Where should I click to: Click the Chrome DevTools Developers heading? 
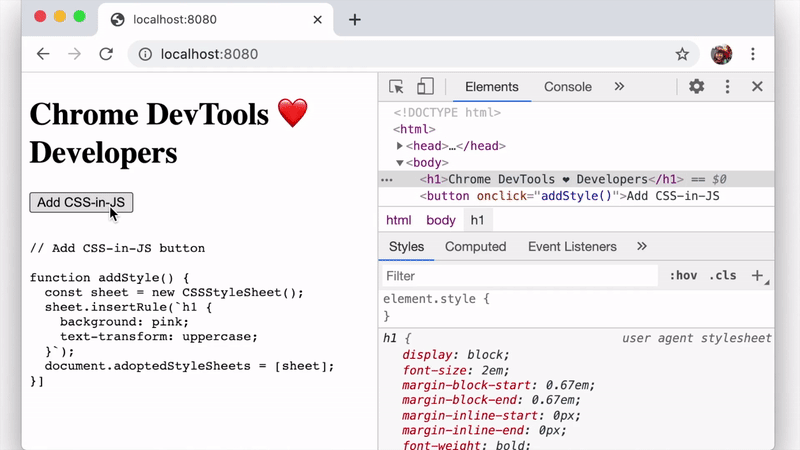(169, 133)
